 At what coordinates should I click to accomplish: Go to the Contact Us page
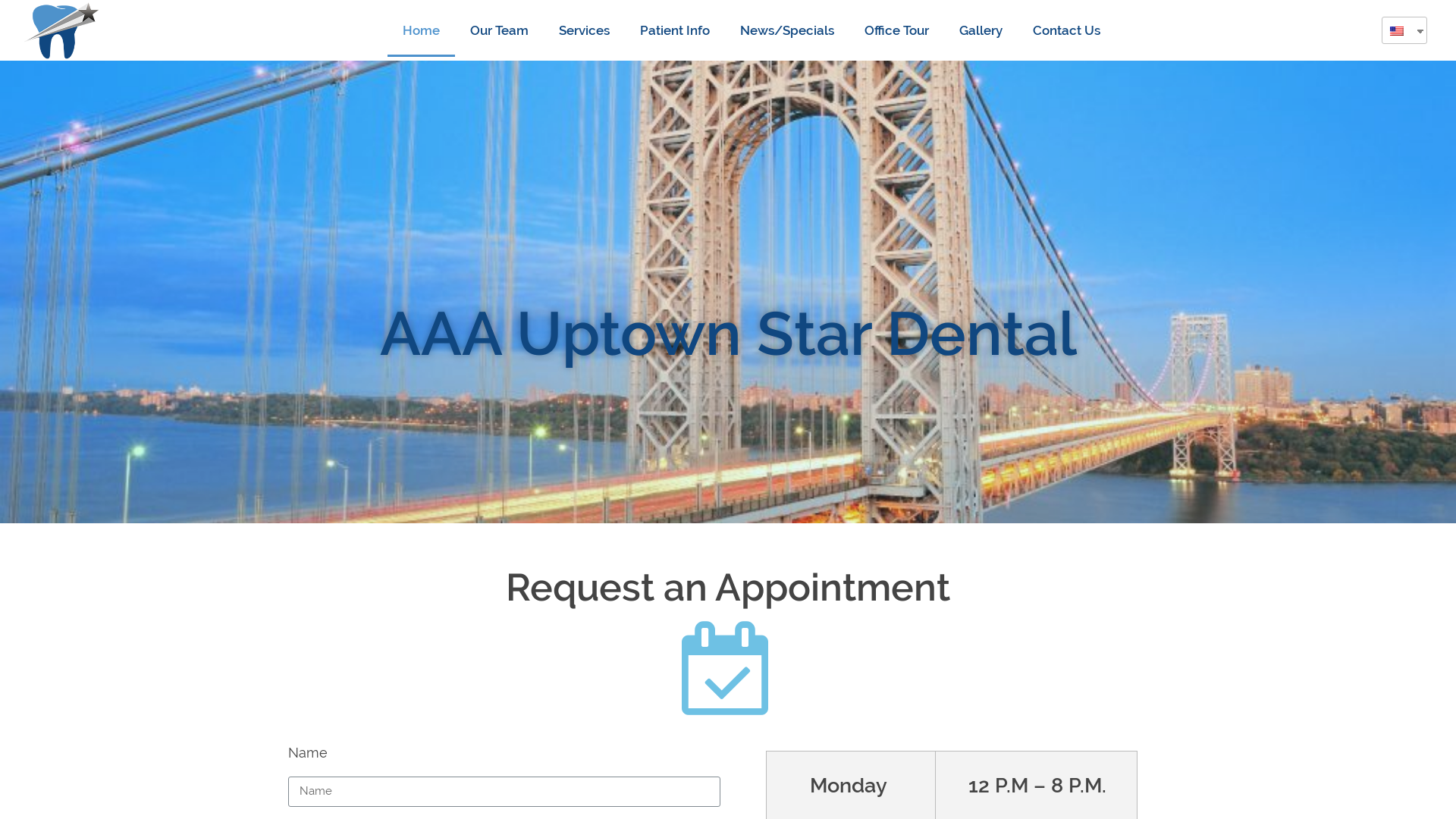coord(1066,30)
